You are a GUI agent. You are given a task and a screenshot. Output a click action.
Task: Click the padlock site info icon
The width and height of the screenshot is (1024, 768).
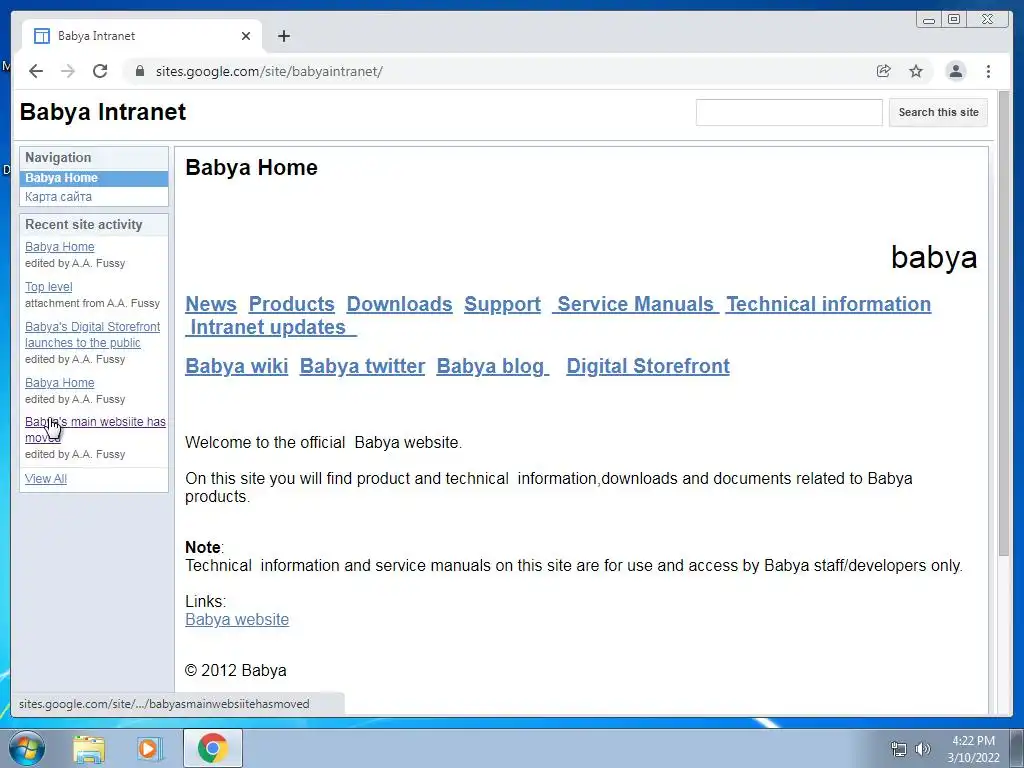[140, 71]
